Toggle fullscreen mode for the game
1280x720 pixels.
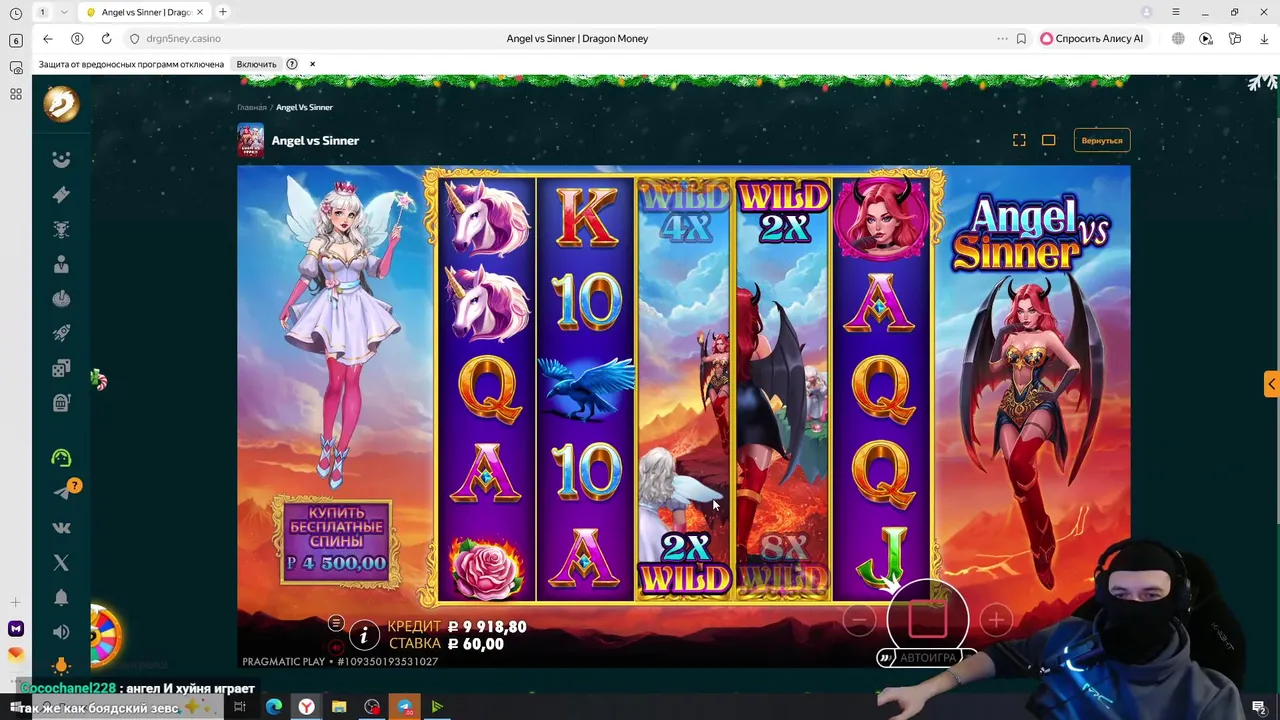(x=1019, y=140)
